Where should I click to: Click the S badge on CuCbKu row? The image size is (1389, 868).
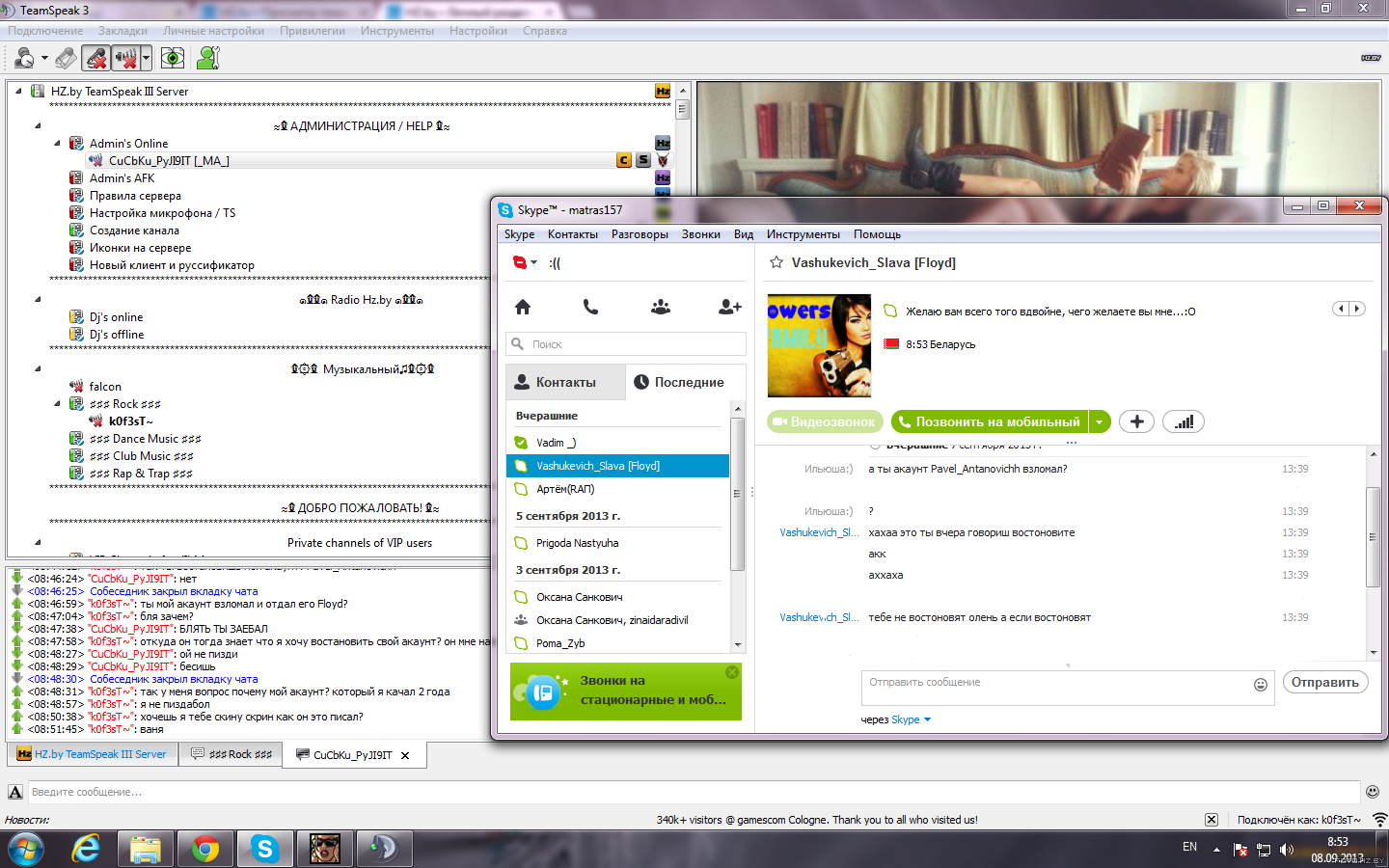pyautogui.click(x=643, y=160)
